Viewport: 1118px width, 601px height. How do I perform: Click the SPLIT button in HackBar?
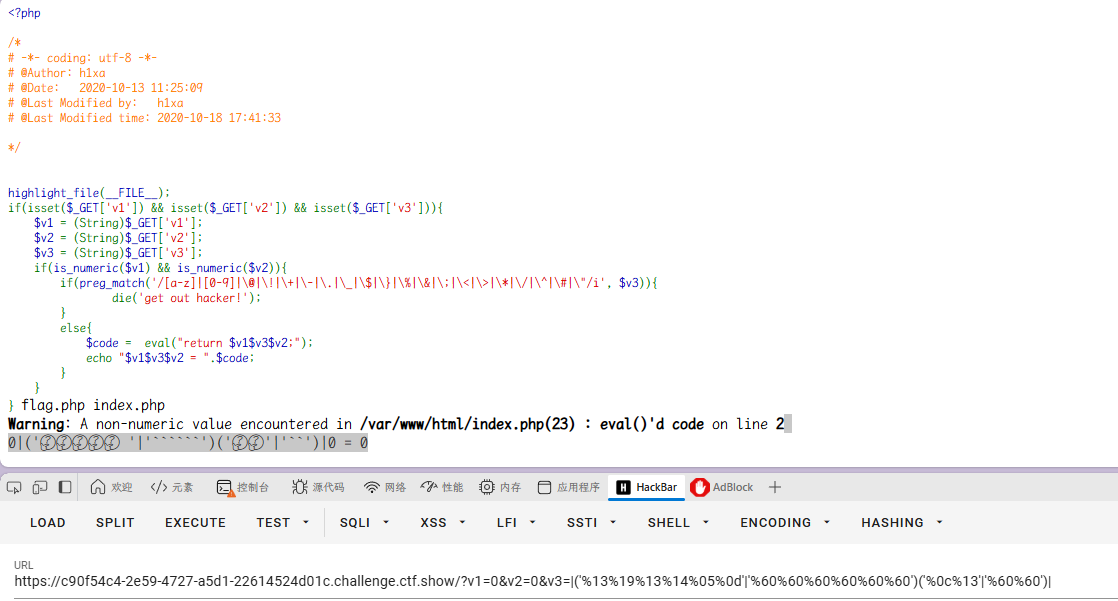coord(116,523)
